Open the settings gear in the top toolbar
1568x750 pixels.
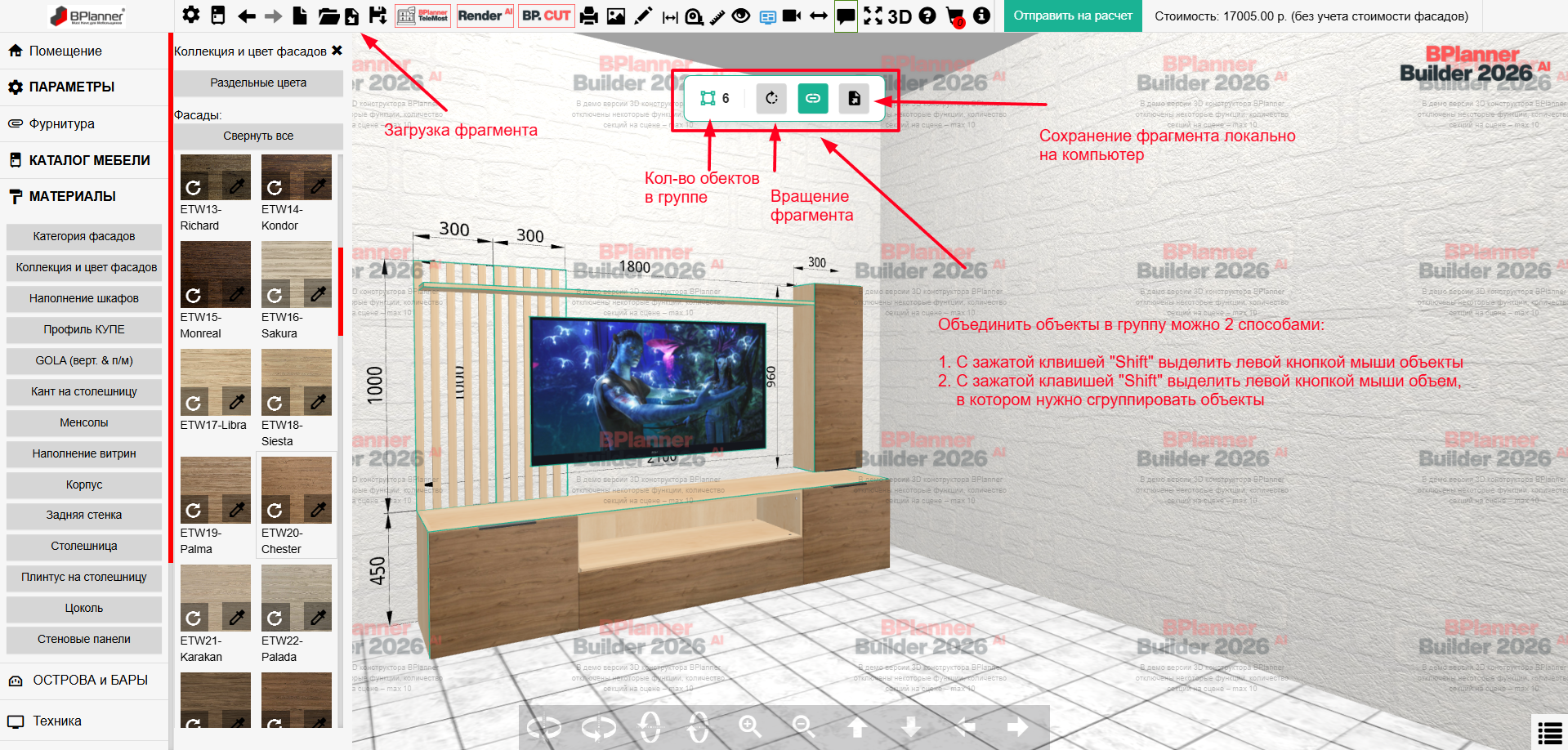(x=190, y=15)
